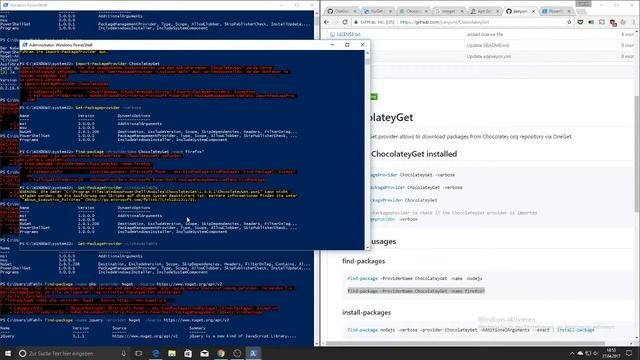Click the browser Back button
Image resolution: width=640 pixels, height=360 pixels.
327,22
